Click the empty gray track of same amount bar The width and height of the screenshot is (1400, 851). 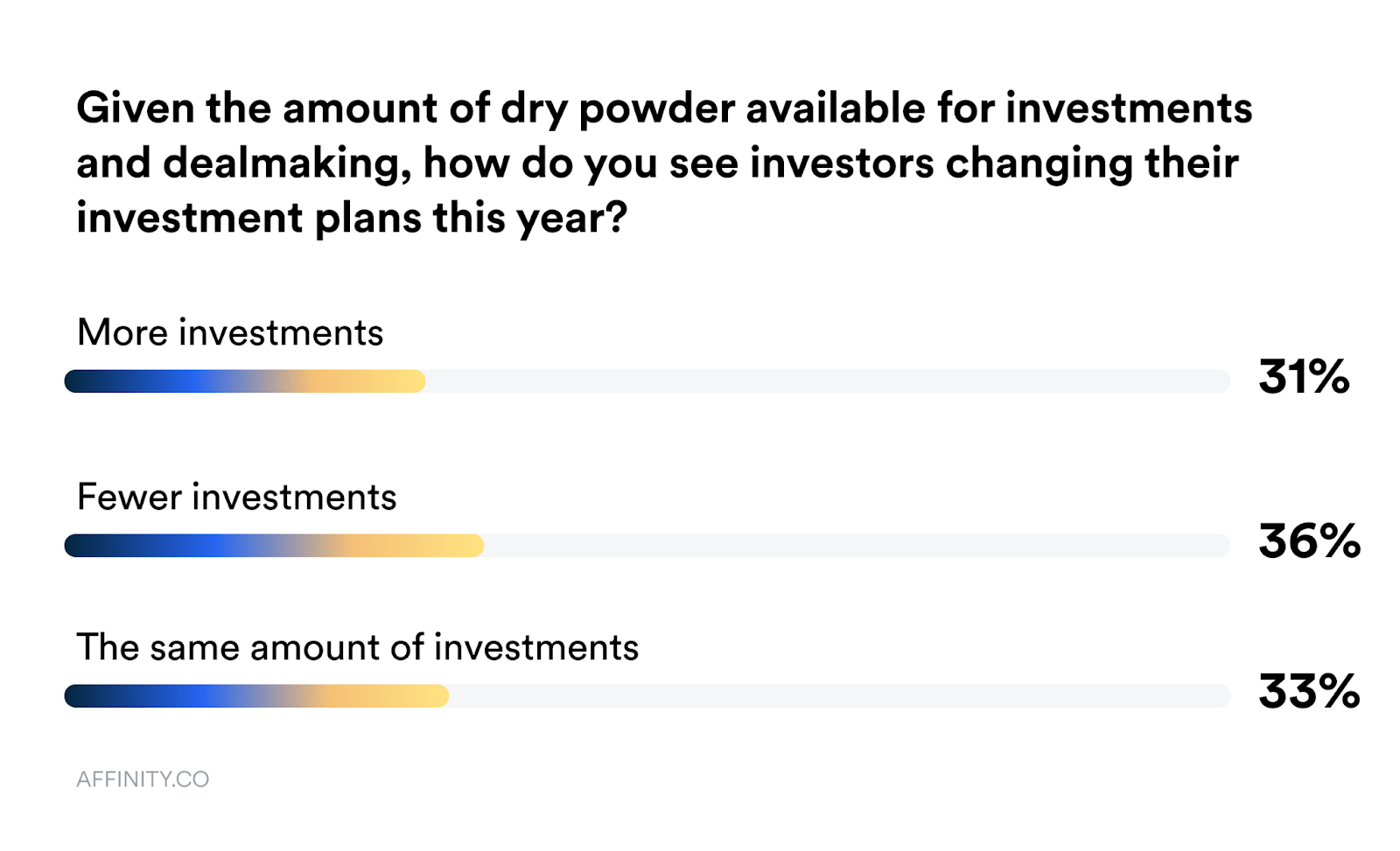pyautogui.click(x=839, y=696)
